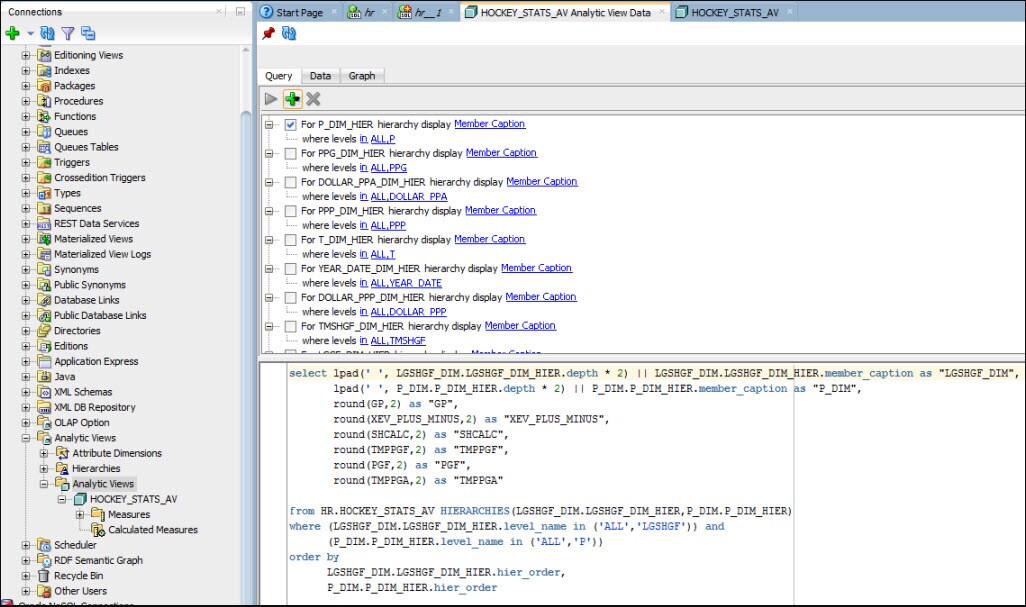The image size is (1026, 607).
Task: Enable the PPG_DIM_HIER hierarchy checkbox
Action: tap(290, 154)
